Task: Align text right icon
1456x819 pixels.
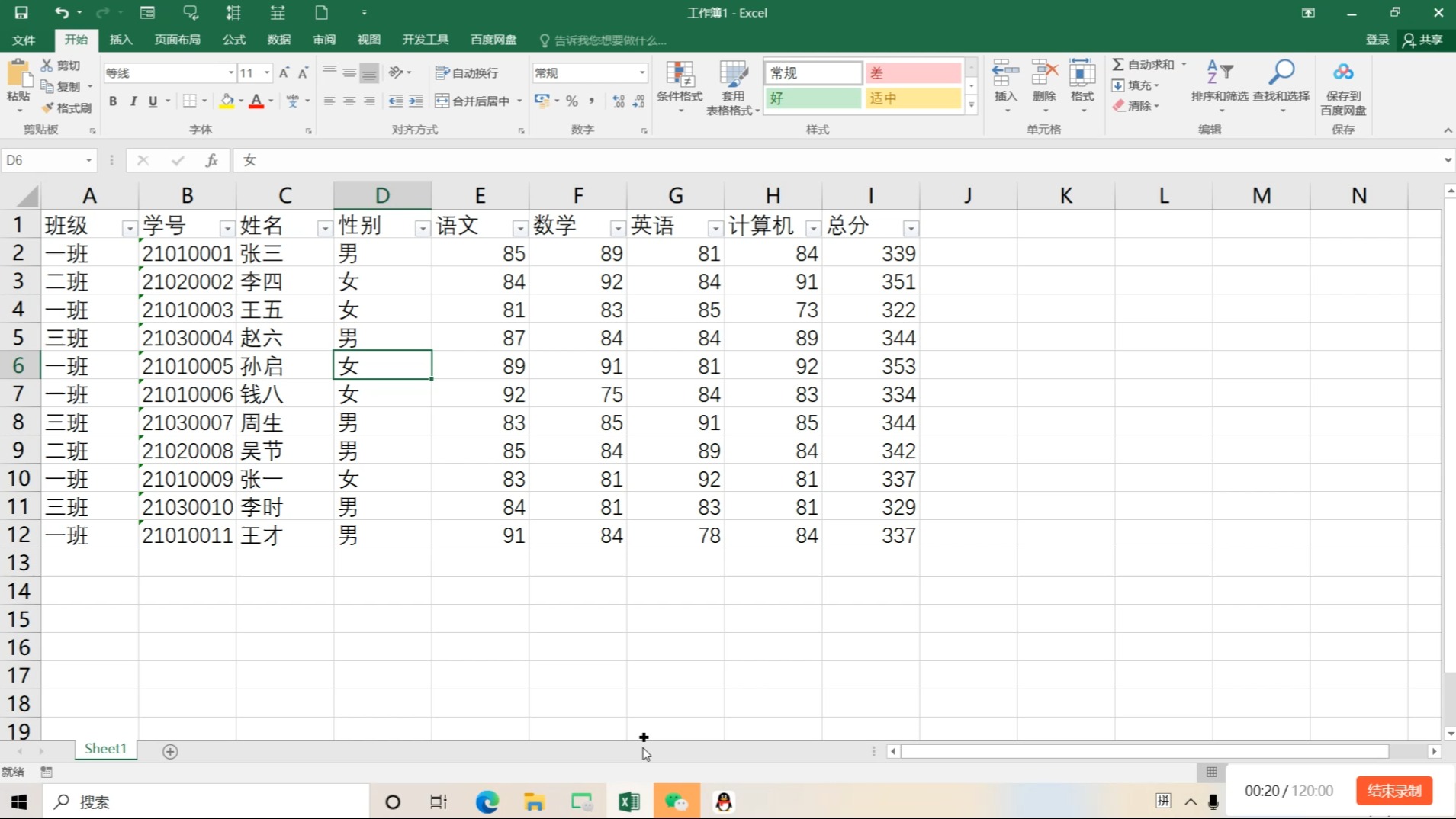Action: pyautogui.click(x=369, y=101)
